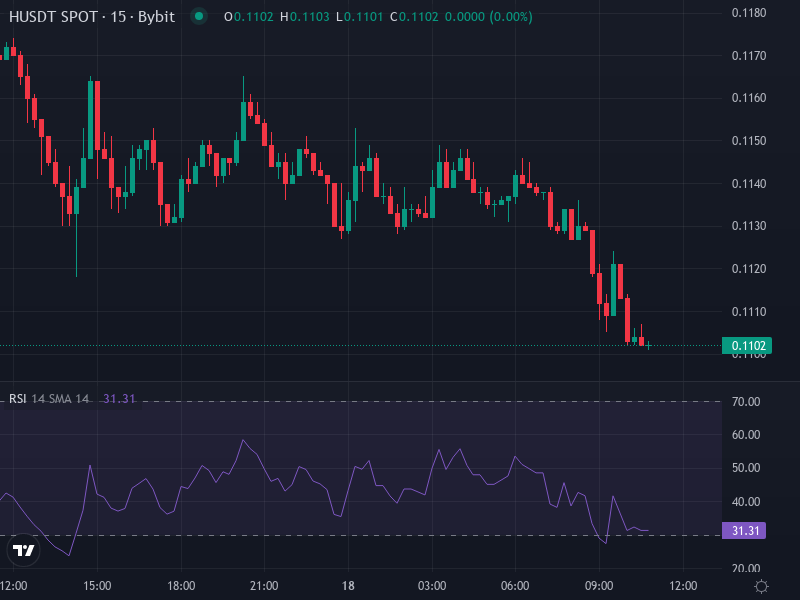Click the current price tag 0.1102

click(x=748, y=344)
